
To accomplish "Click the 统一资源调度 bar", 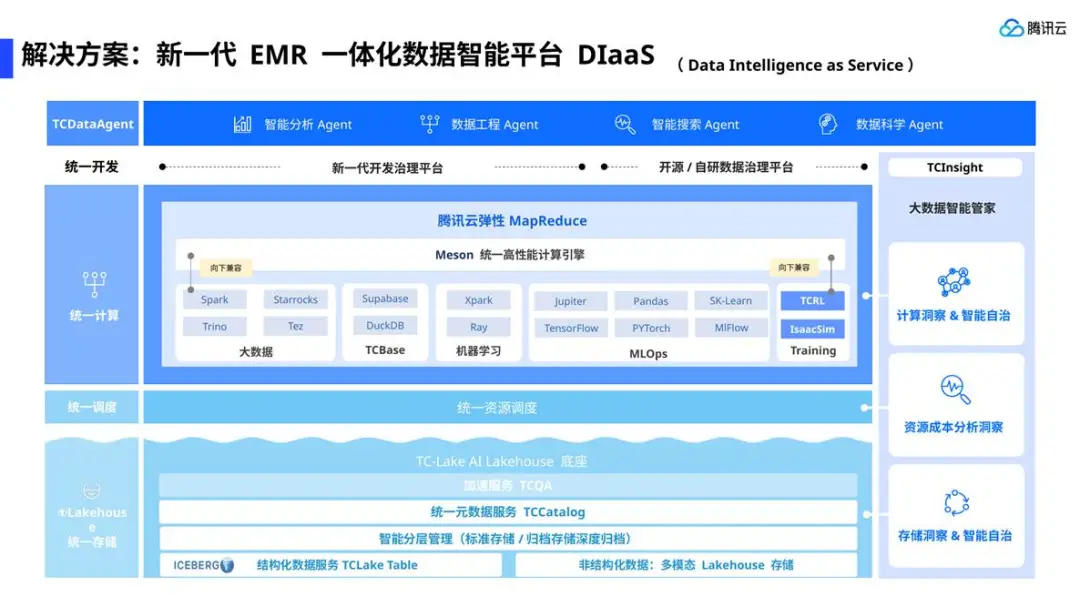I will pos(508,408).
